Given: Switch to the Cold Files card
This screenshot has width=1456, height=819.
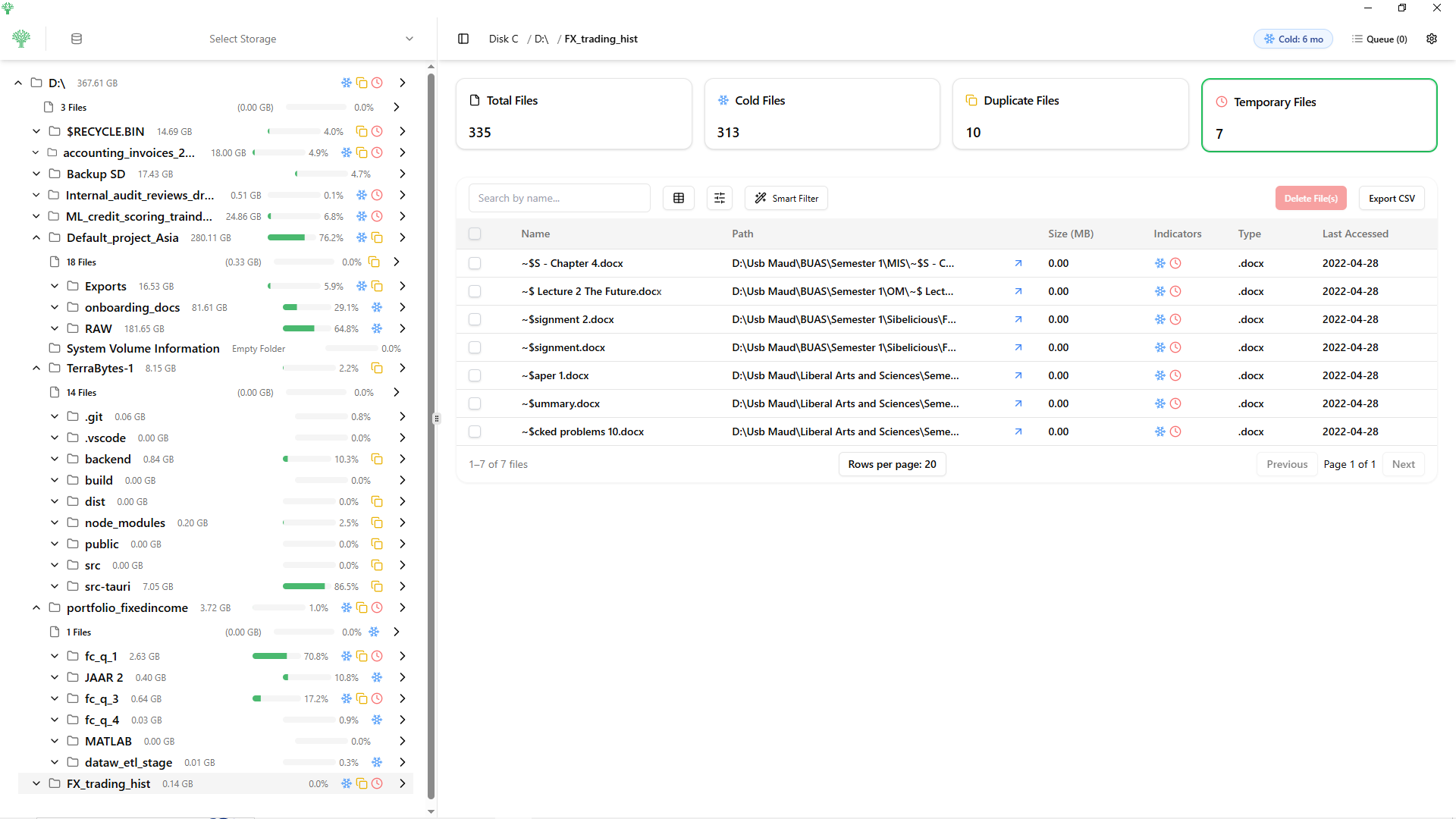Looking at the screenshot, I should [x=822, y=114].
